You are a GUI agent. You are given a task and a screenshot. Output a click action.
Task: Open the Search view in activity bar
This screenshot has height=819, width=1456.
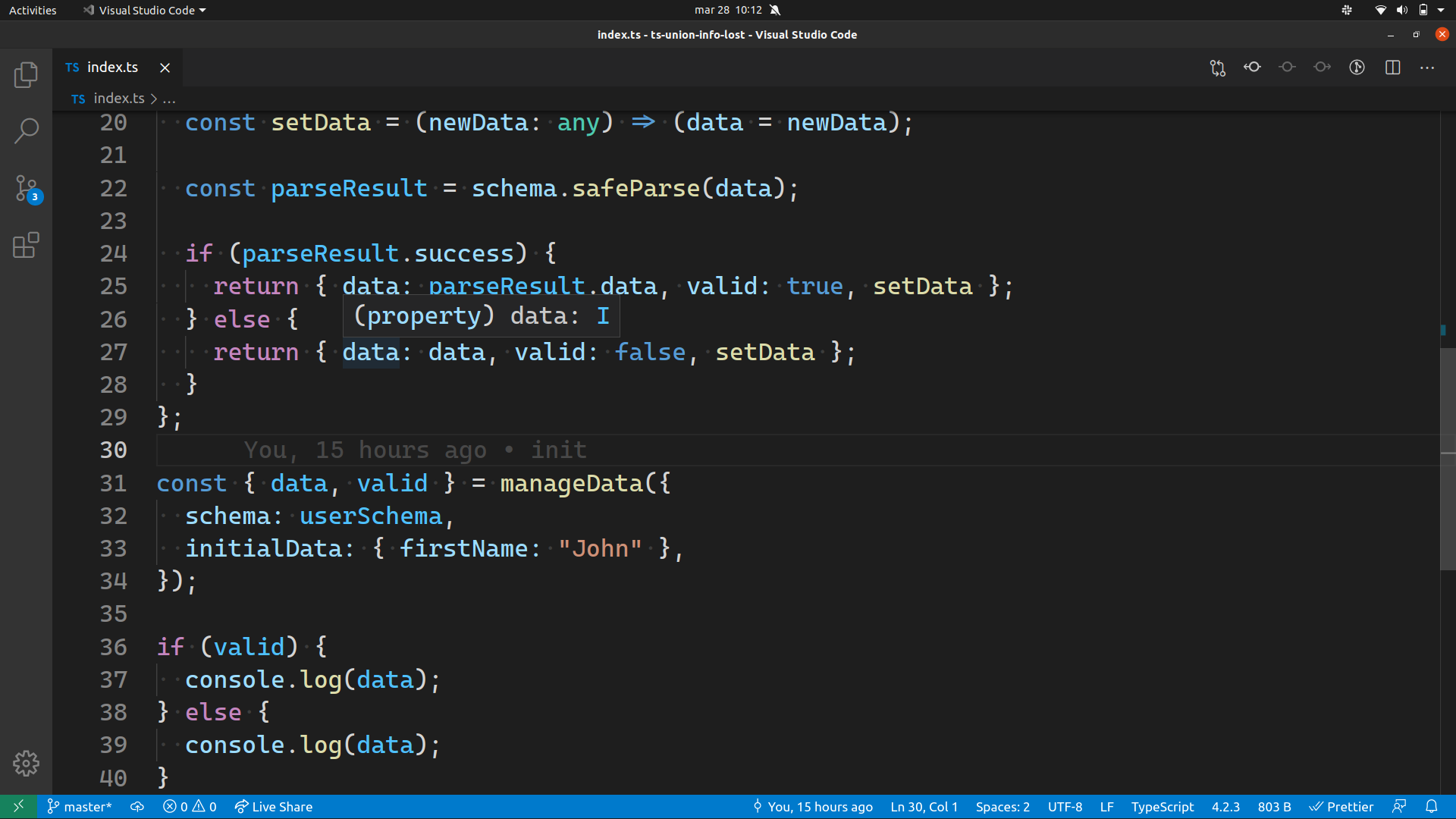26,130
